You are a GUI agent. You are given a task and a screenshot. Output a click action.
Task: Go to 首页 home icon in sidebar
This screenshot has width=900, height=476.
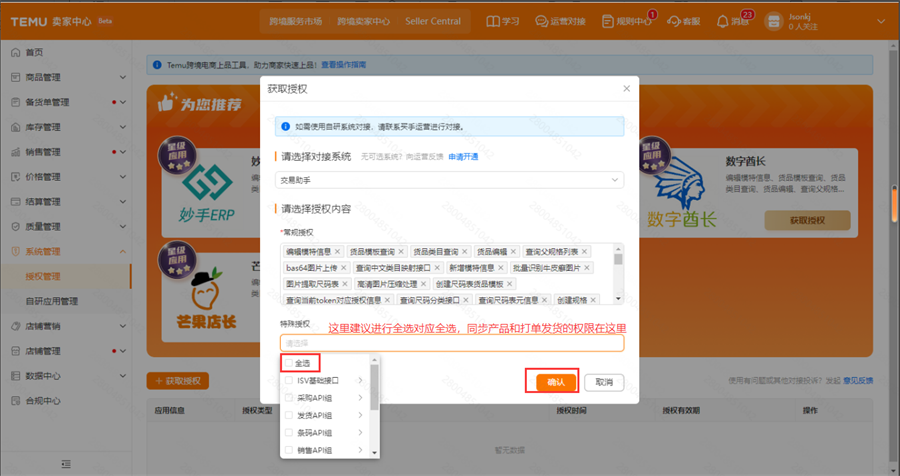15,52
